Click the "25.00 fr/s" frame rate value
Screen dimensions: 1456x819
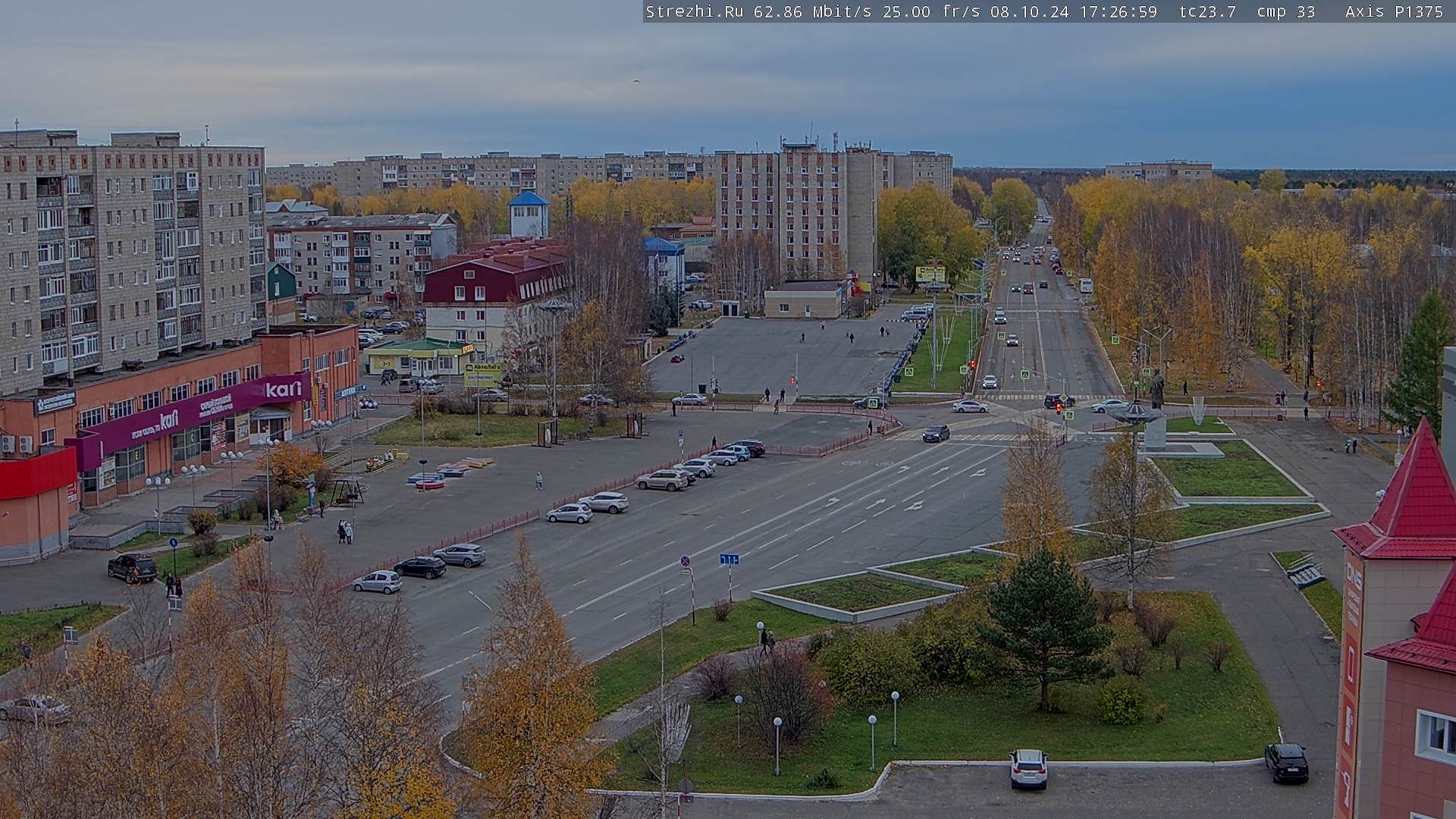tap(930, 11)
